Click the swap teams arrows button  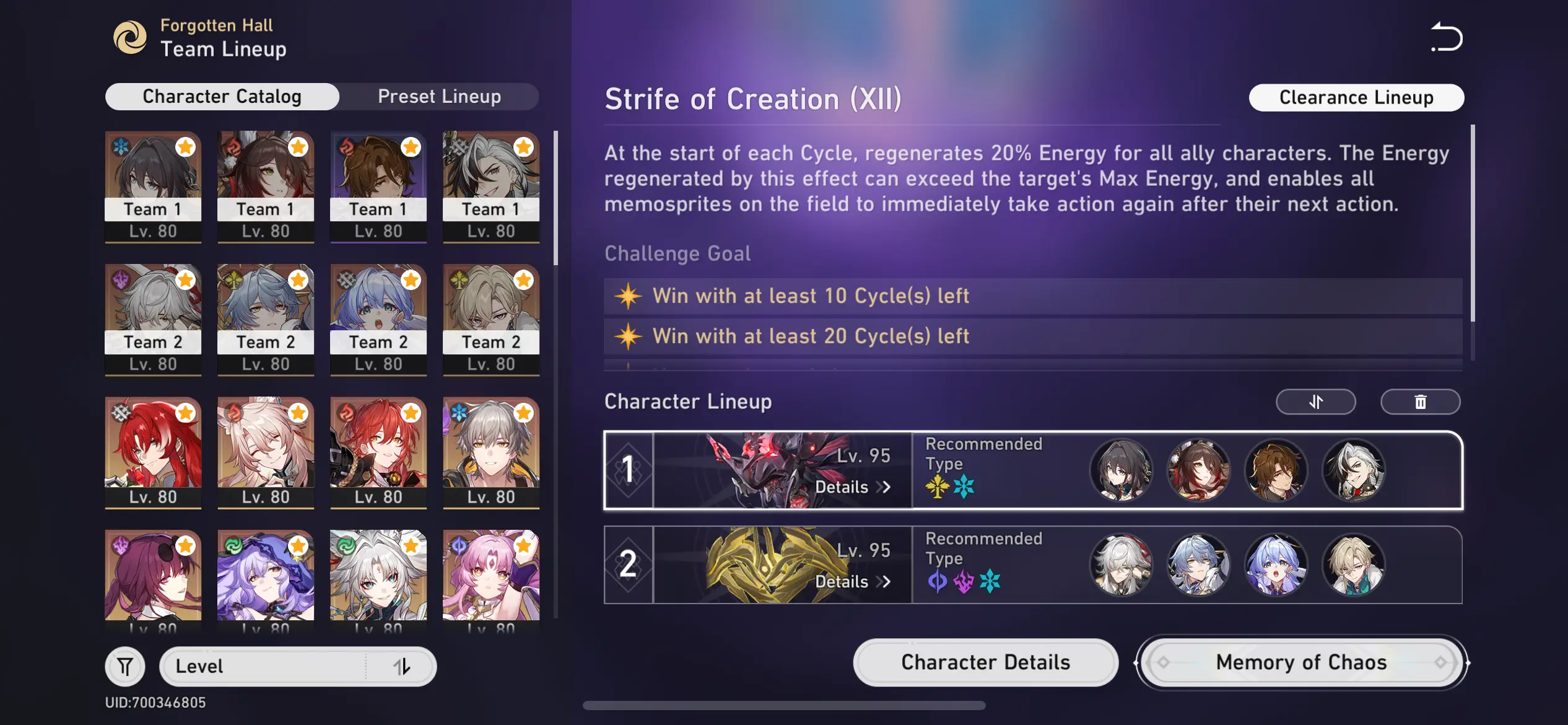[1316, 402]
